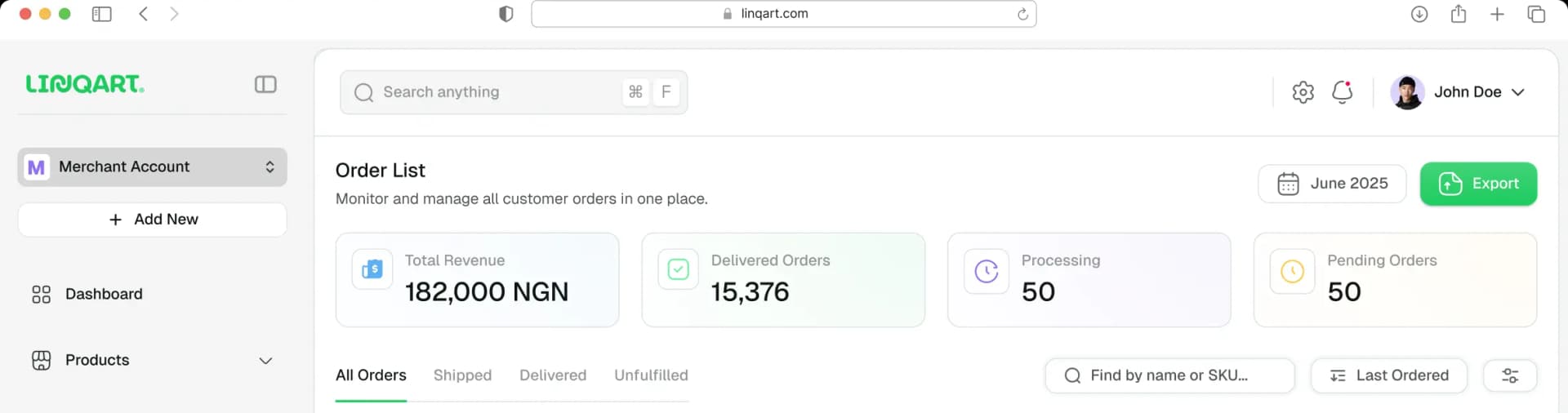Click the filter sliders icon button
The image size is (1568, 413).
pyautogui.click(x=1510, y=375)
